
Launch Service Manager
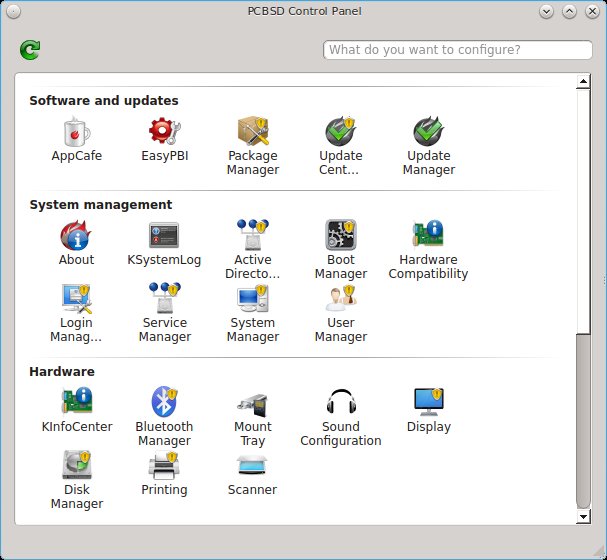point(165,313)
